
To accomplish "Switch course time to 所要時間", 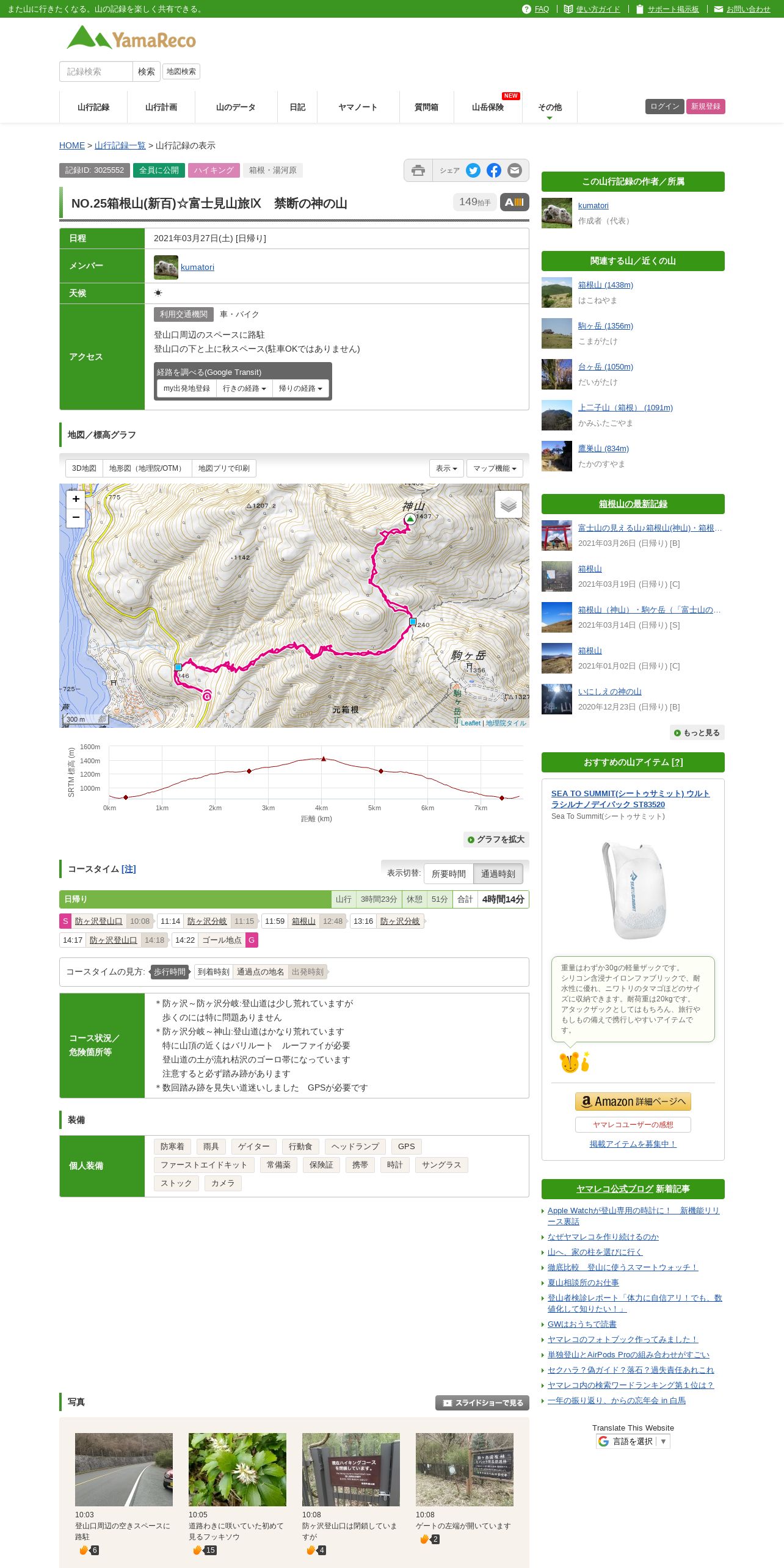I will pos(448,874).
